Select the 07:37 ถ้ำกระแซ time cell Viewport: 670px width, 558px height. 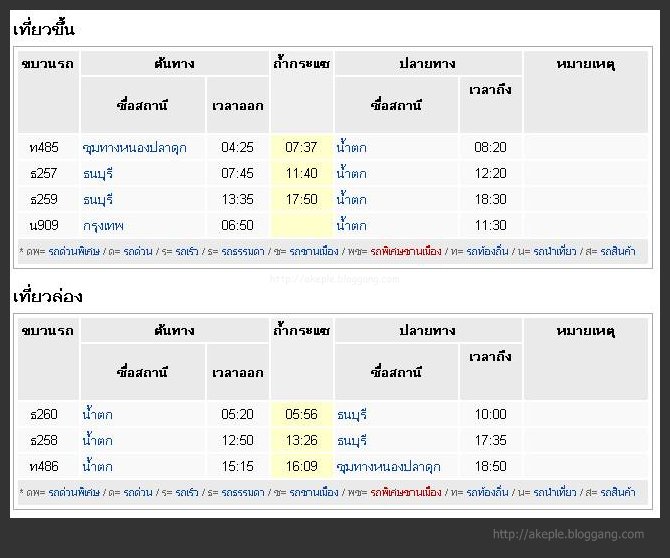[302, 147]
